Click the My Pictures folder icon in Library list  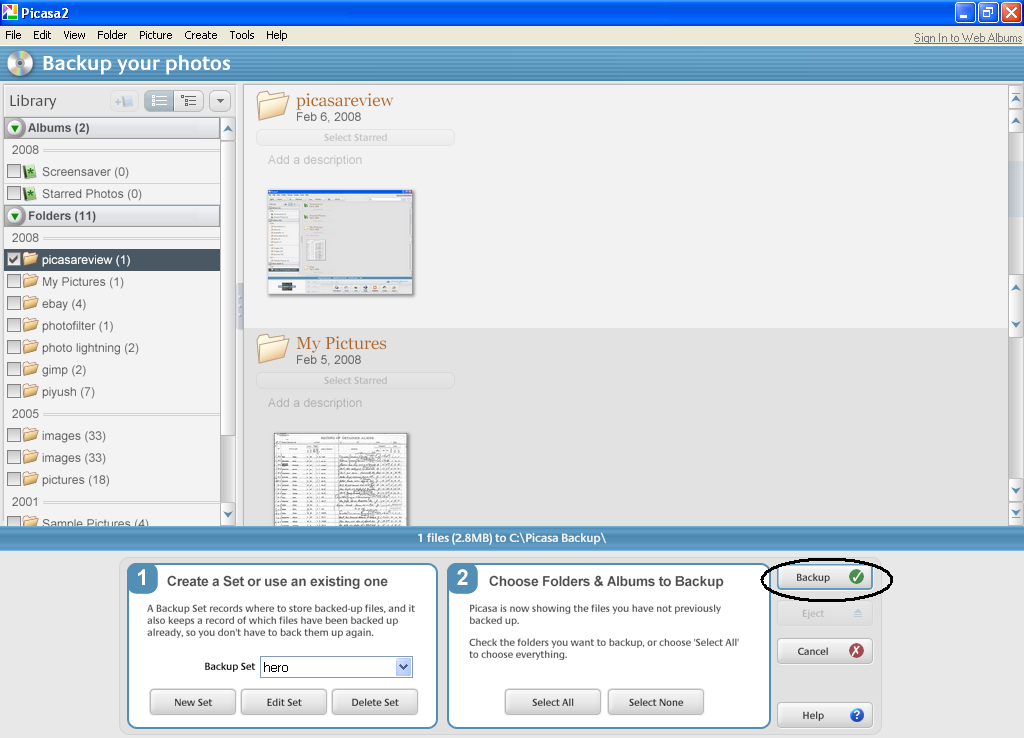[x=31, y=281]
